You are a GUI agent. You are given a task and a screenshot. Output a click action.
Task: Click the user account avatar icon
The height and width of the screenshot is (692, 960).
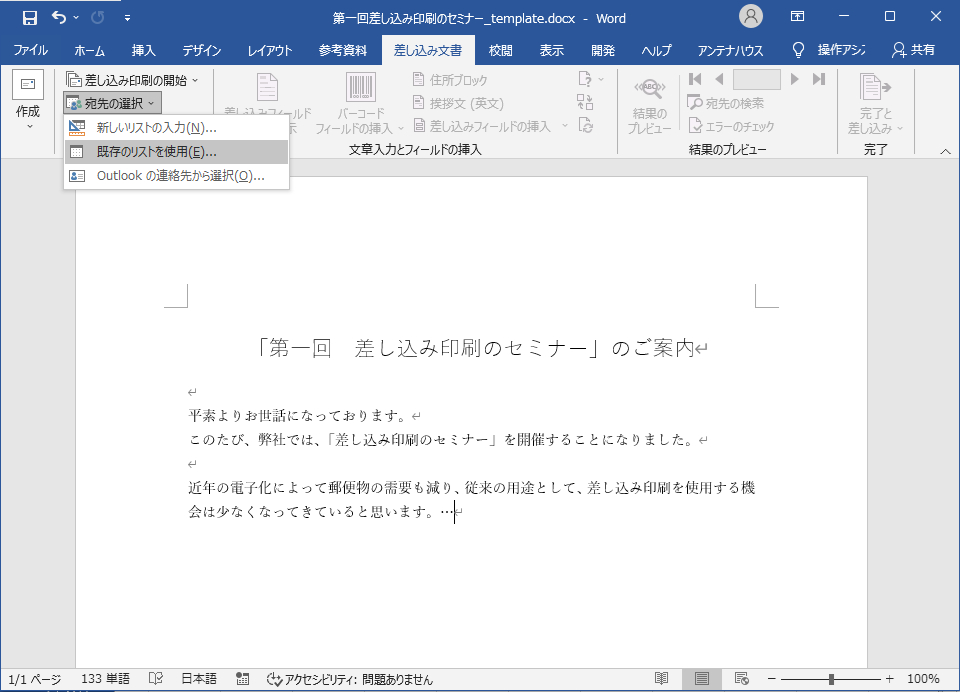tap(750, 17)
